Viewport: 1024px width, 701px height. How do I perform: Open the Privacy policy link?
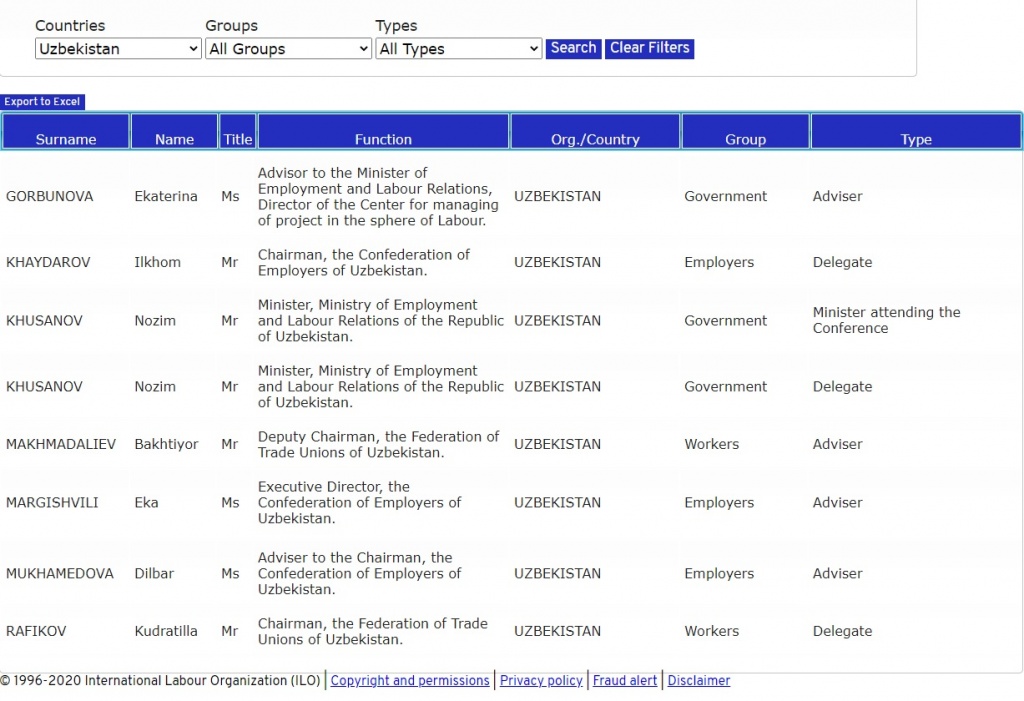tap(541, 681)
